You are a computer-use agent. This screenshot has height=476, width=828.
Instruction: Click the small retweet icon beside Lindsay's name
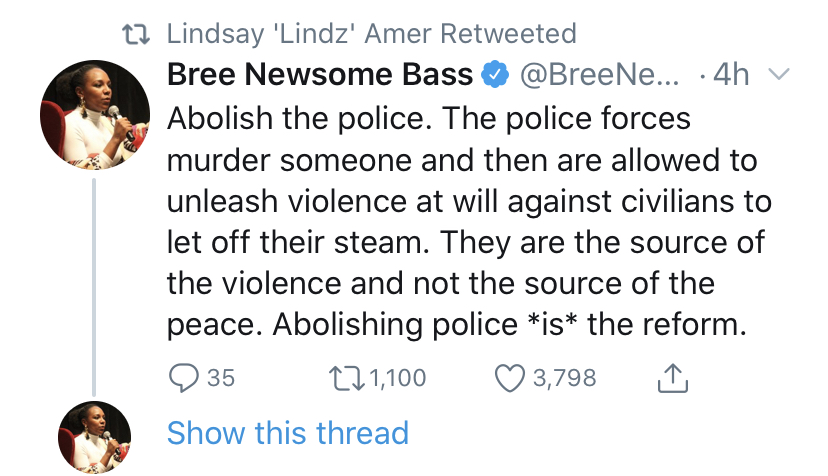pos(136,34)
